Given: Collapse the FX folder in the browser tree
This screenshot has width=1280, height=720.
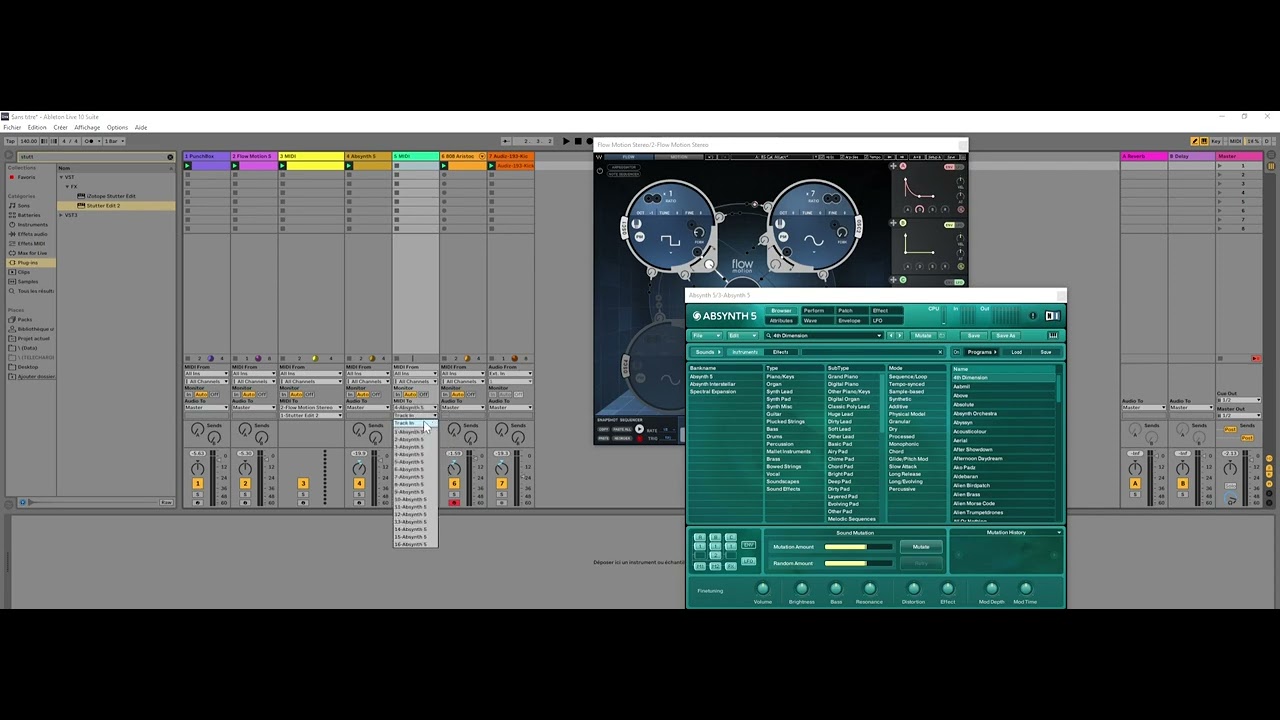Looking at the screenshot, I should pyautogui.click(x=68, y=186).
